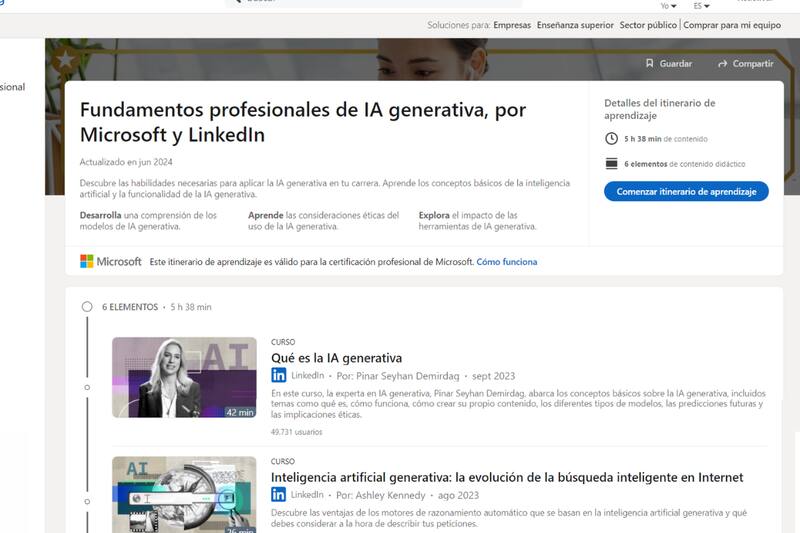Click LinkedIn logo under Inteligencia artificial generativa course
This screenshot has width=800, height=533.
tap(278, 495)
